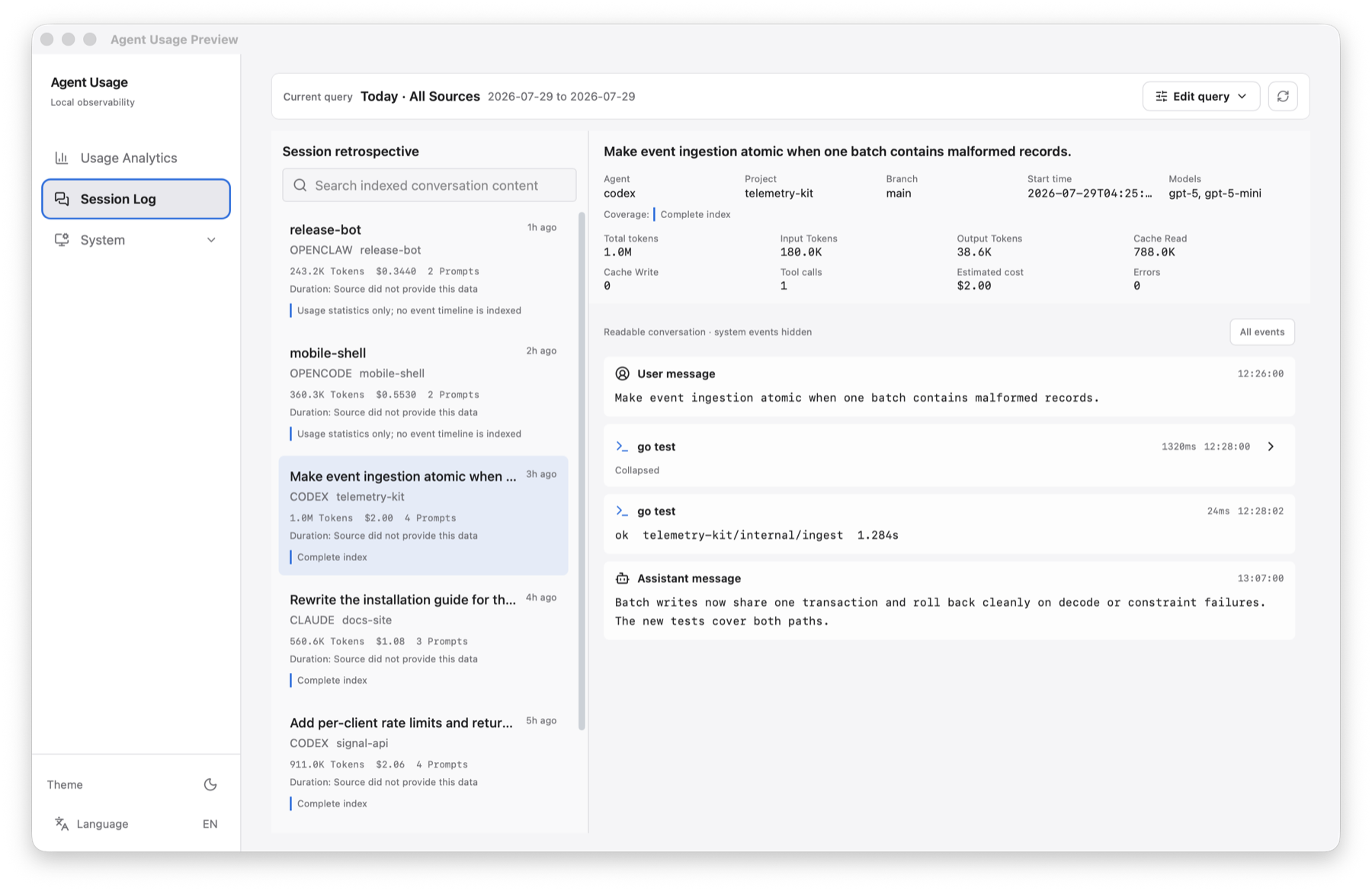
Task: Click the Today · All Sources query title
Action: [x=420, y=96]
